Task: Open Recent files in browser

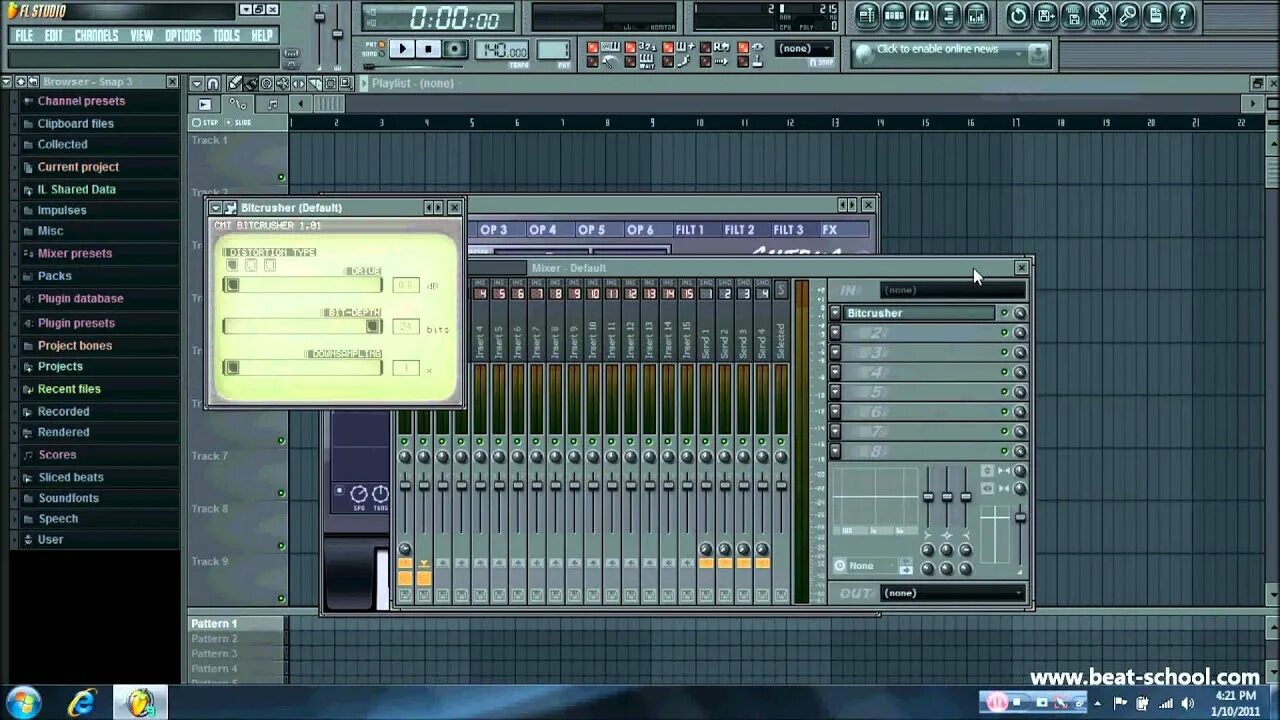Action: [69, 389]
